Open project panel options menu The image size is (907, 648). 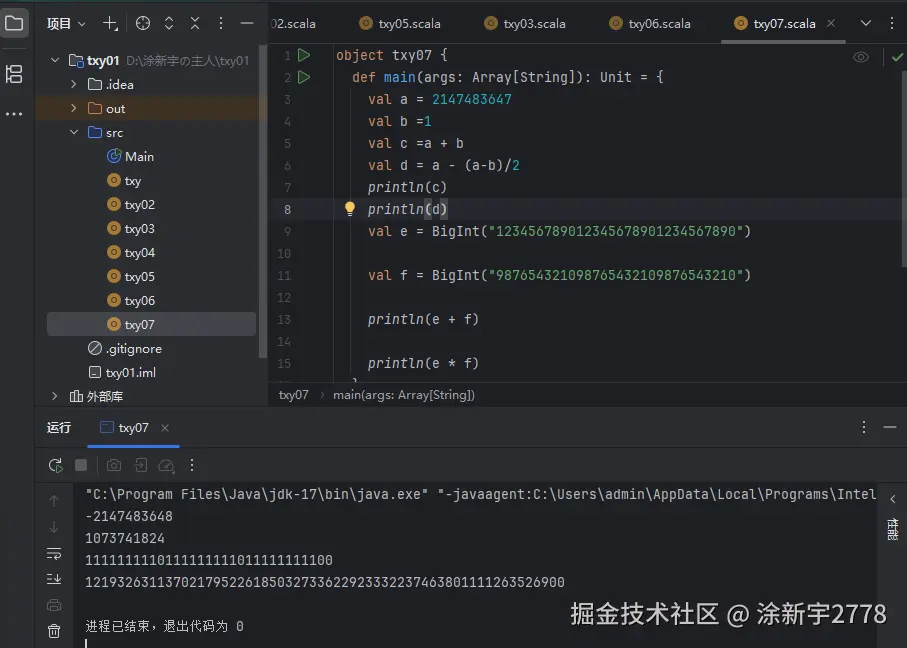point(220,23)
